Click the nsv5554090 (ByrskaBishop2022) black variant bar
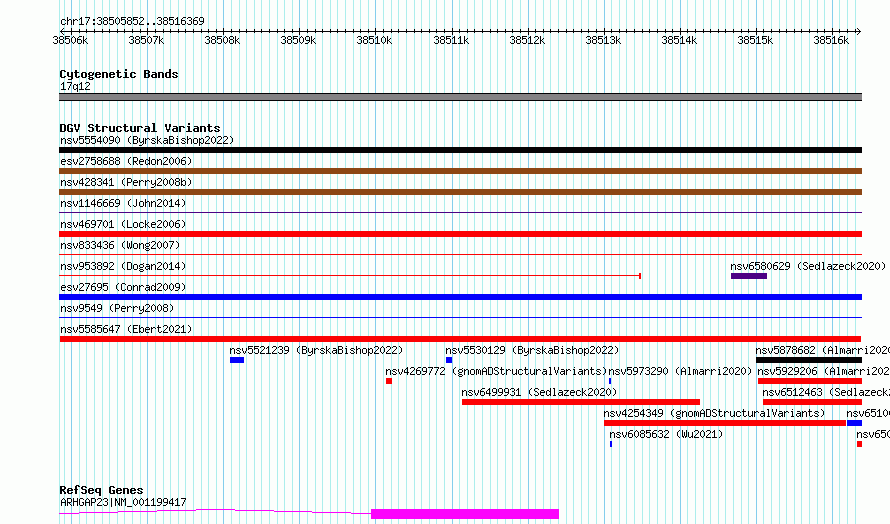This screenshot has width=890, height=524. pyautogui.click(x=460, y=150)
